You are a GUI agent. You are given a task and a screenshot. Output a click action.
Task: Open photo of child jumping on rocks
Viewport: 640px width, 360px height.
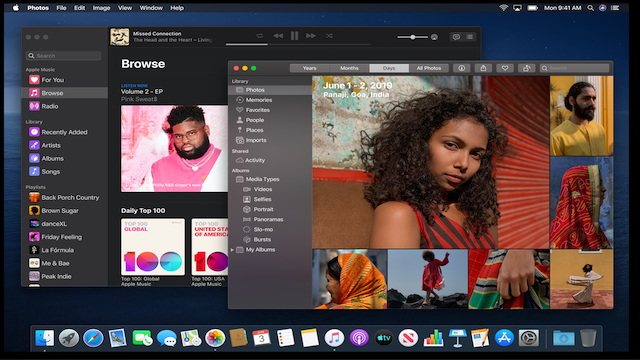point(427,279)
